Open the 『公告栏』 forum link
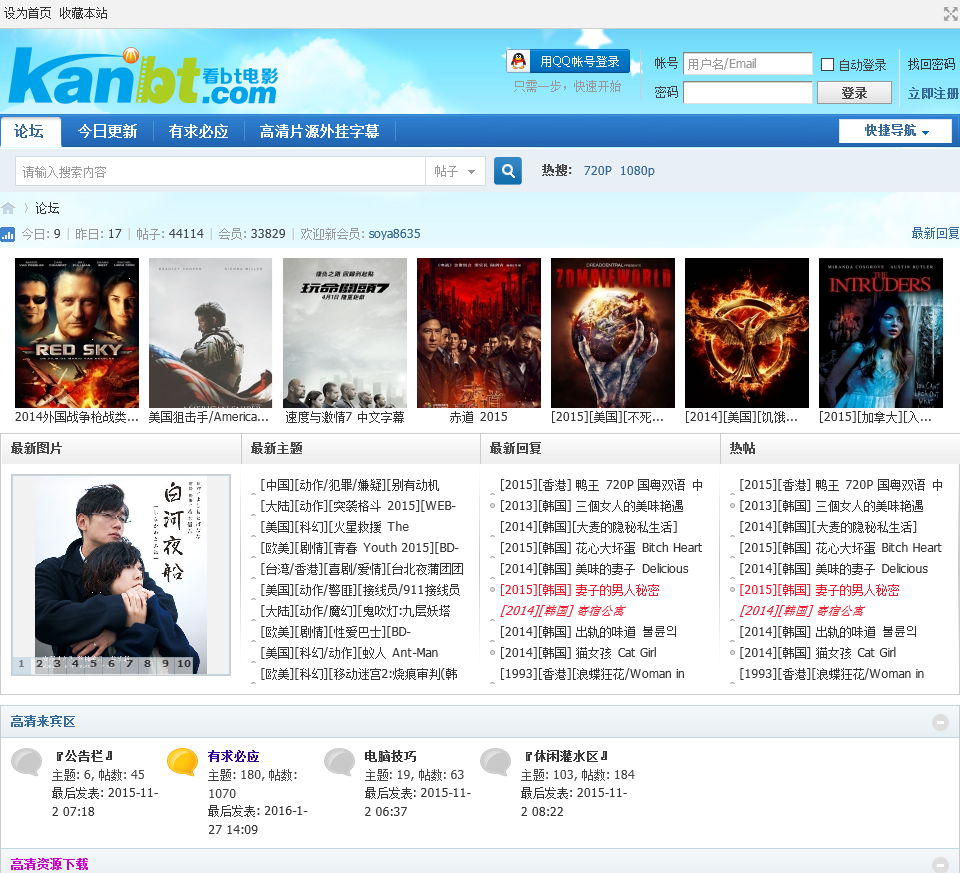Screen dimensions: 960x873 [x=84, y=756]
